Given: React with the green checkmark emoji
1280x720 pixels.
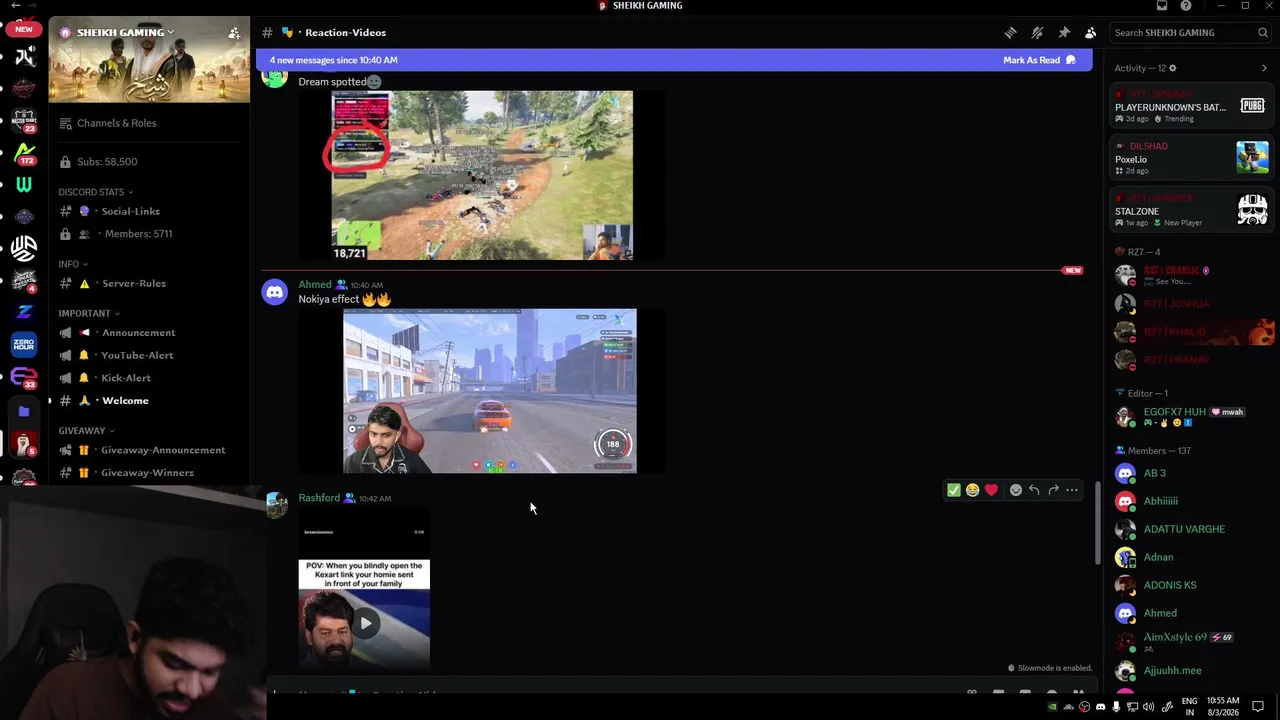Looking at the screenshot, I should 954,490.
